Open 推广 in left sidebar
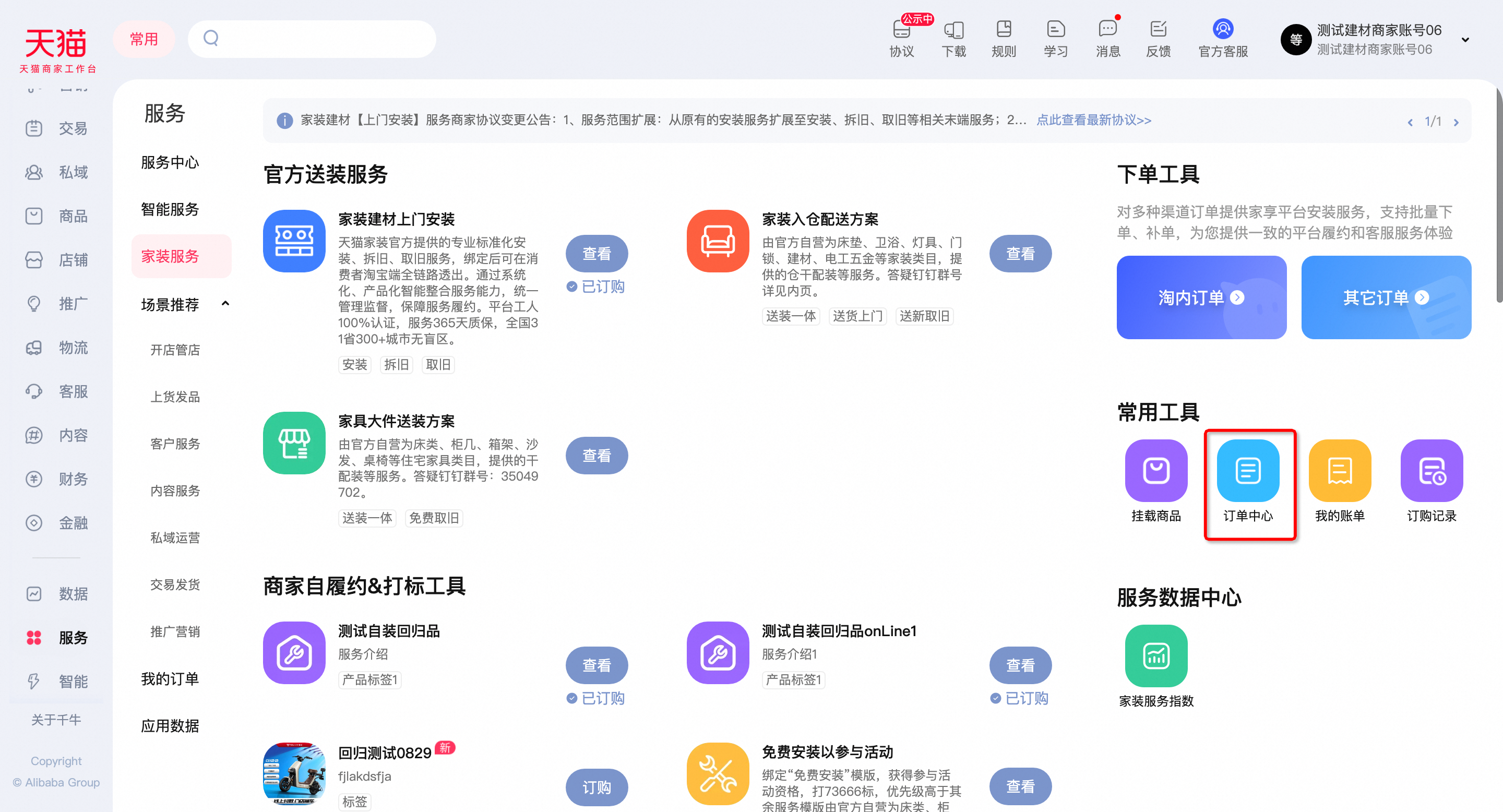The width and height of the screenshot is (1503, 812). click(x=56, y=303)
